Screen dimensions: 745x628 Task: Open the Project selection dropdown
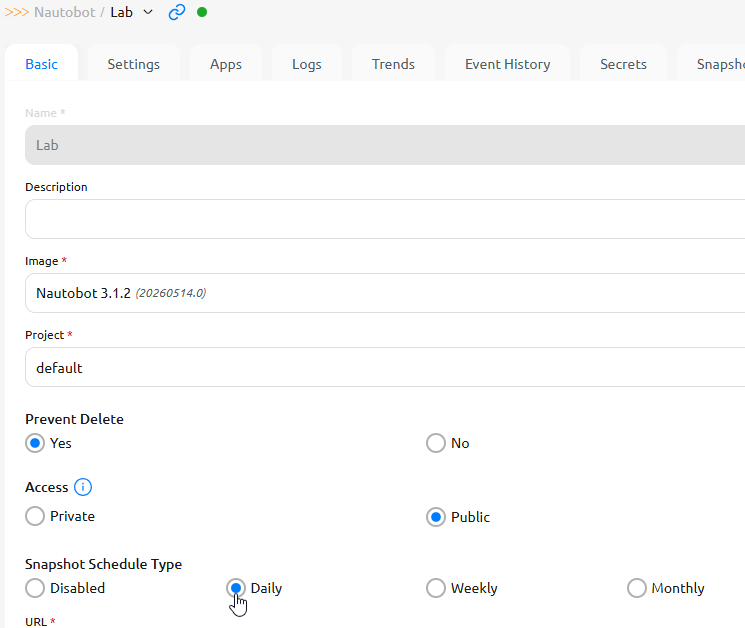[385, 367]
